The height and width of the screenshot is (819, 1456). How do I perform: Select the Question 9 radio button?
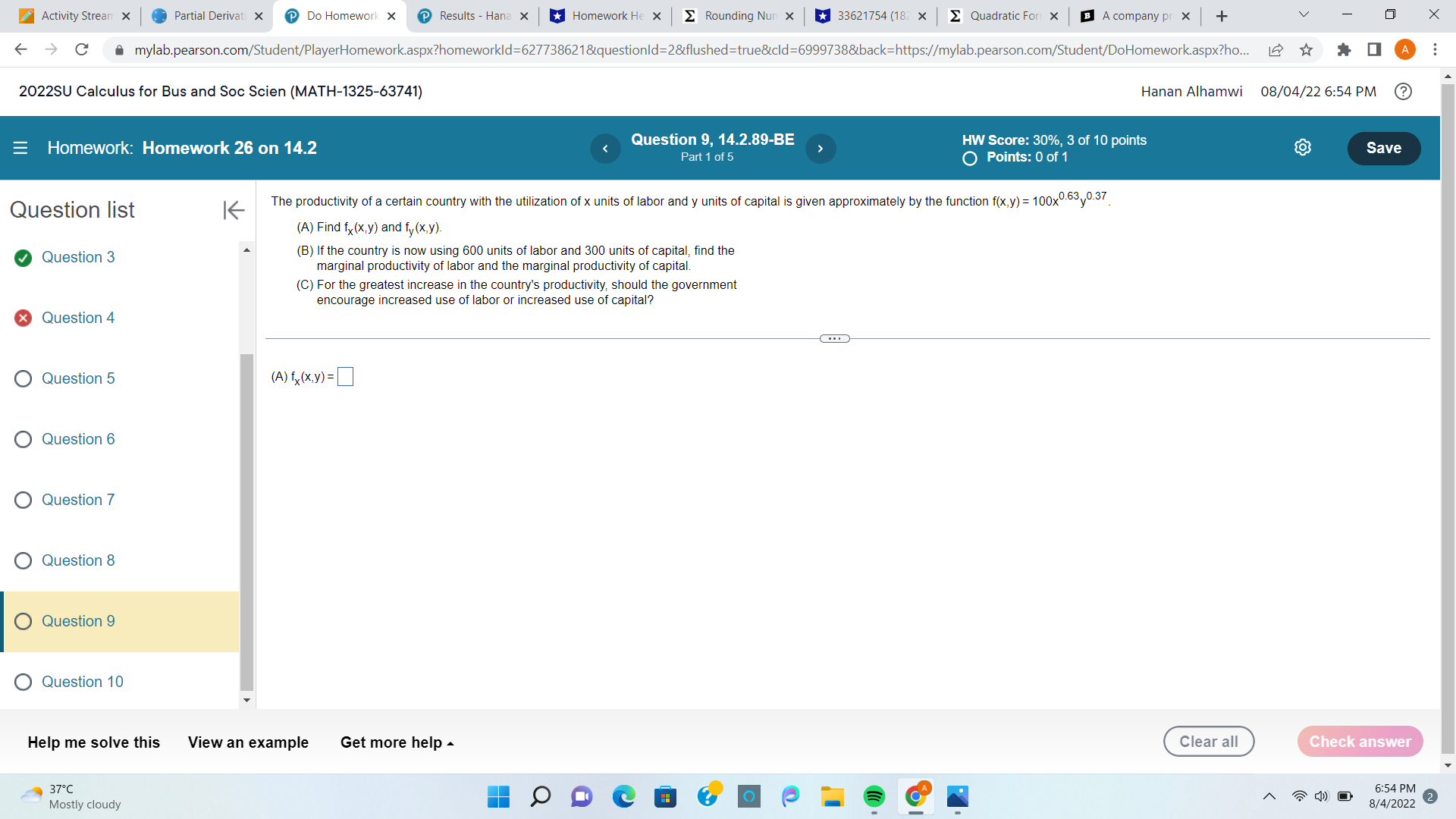(x=23, y=621)
